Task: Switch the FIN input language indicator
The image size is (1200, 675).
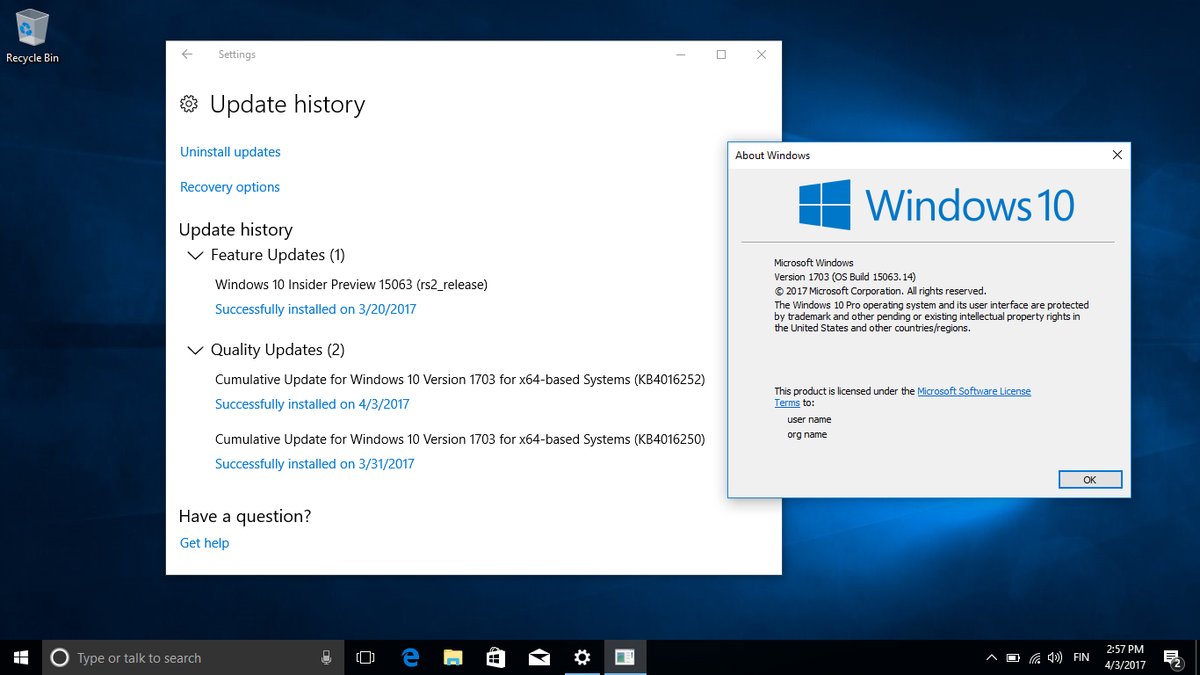Action: pos(1081,657)
